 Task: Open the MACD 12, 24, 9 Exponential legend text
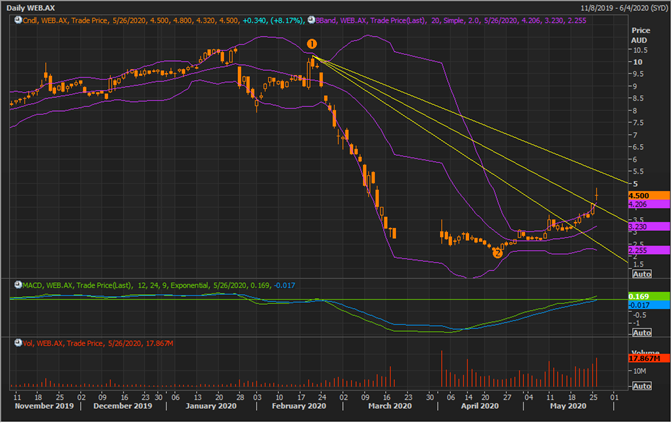(x=159, y=285)
